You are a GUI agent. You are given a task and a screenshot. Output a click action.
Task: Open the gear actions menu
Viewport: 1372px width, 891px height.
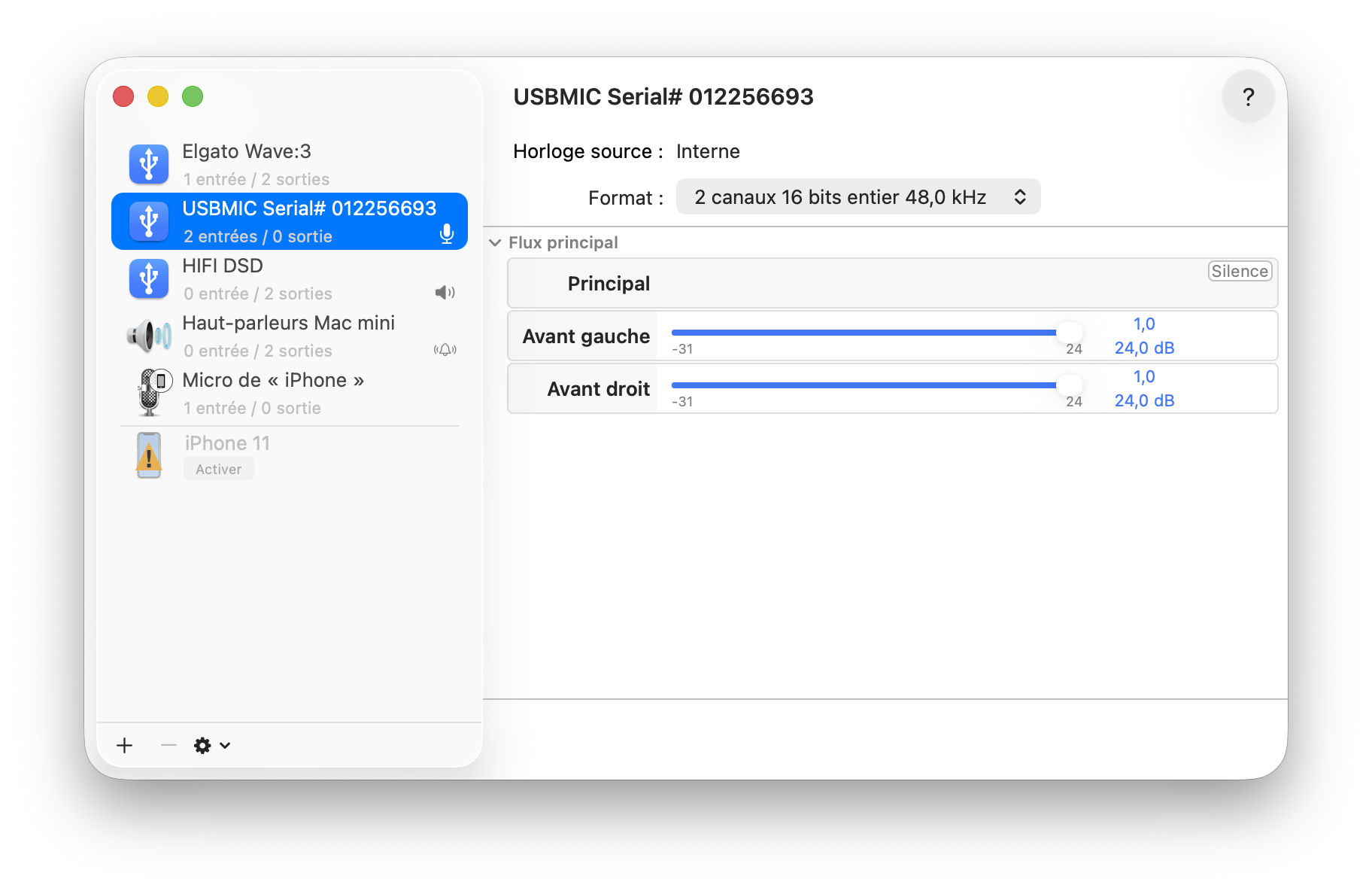click(211, 745)
